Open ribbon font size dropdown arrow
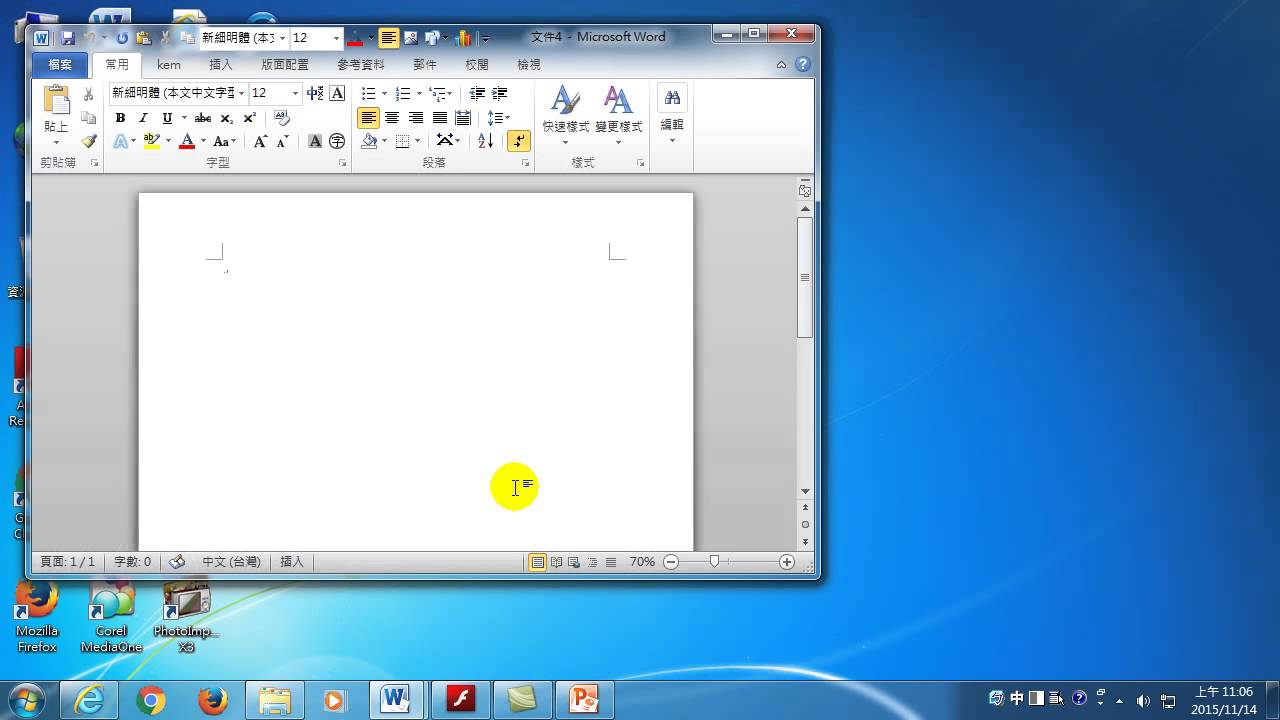The image size is (1280, 720). [x=295, y=93]
